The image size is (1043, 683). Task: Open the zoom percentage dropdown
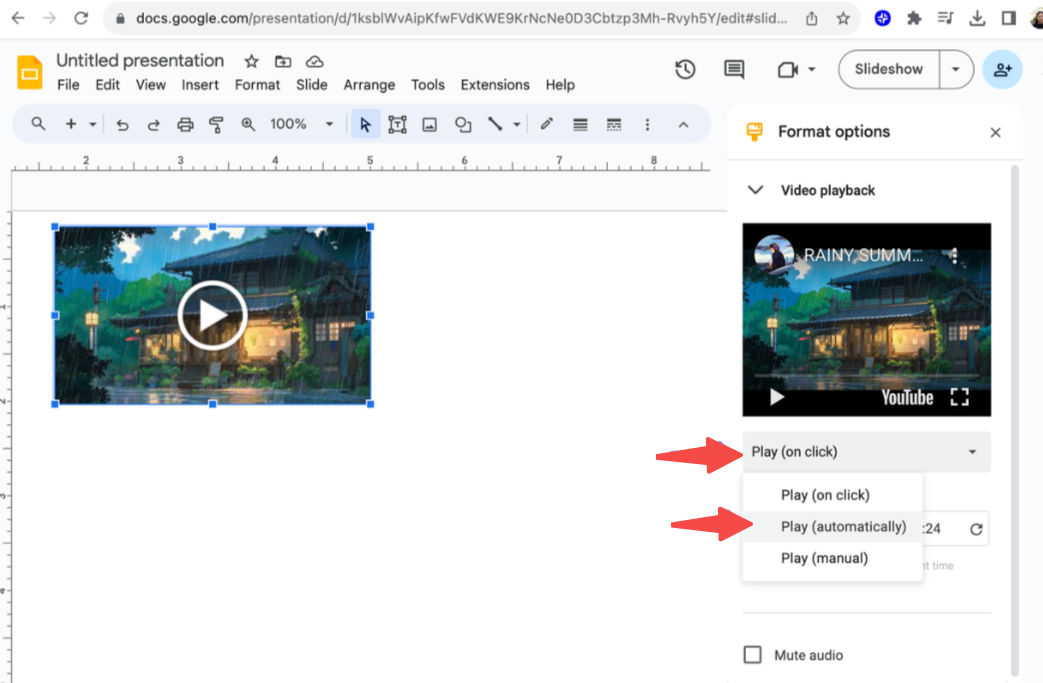point(329,123)
